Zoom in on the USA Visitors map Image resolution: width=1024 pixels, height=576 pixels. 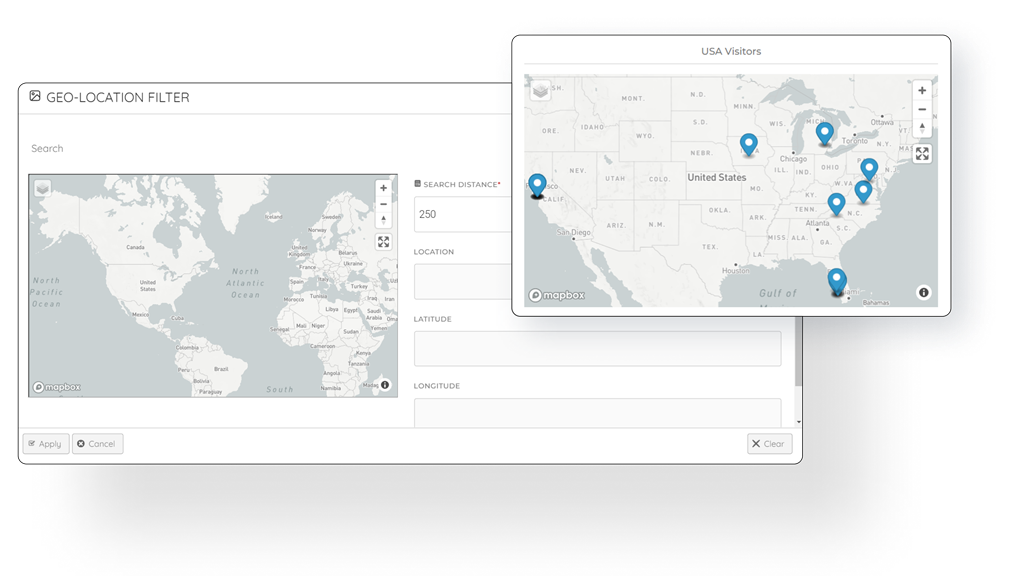pyautogui.click(x=922, y=91)
